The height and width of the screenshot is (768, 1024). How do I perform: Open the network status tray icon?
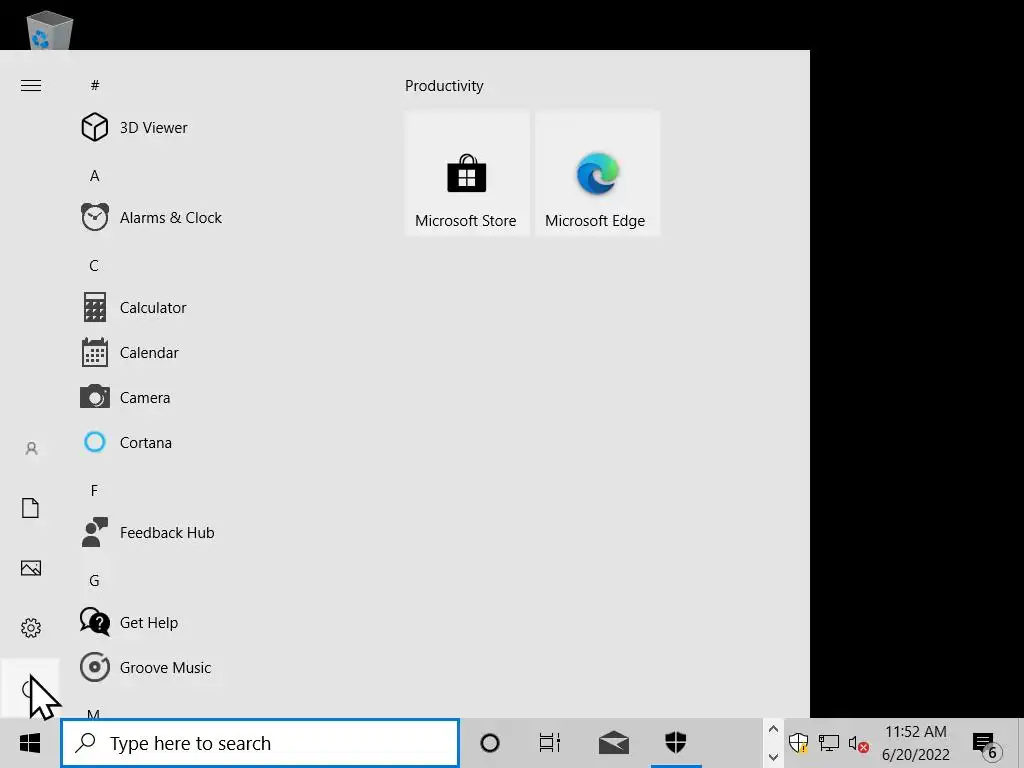click(829, 743)
